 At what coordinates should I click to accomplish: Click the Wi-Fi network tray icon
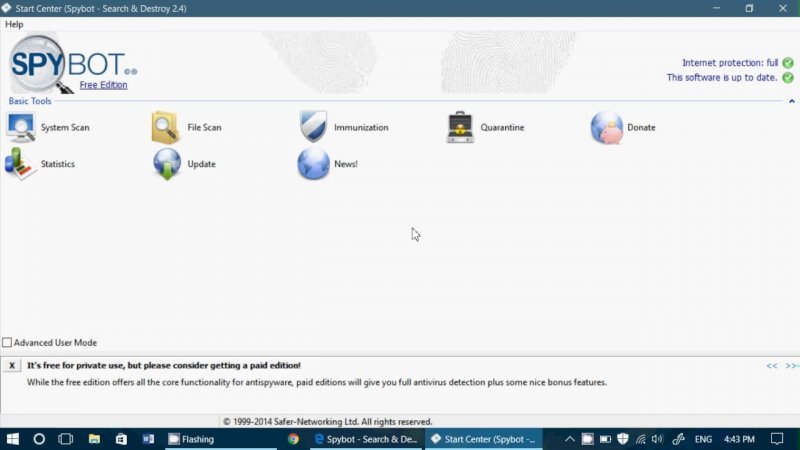coord(640,439)
